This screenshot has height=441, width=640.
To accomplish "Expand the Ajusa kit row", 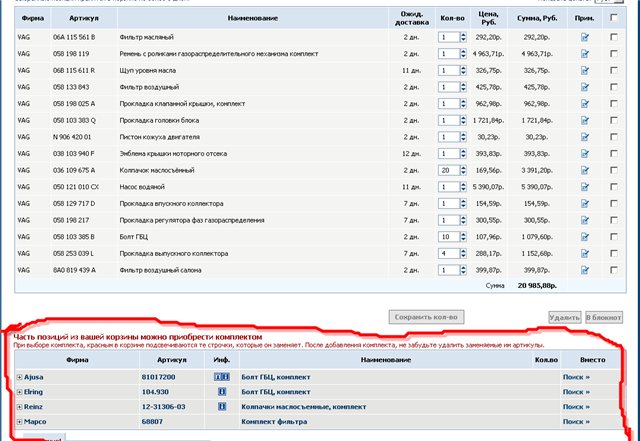I will pyautogui.click(x=19, y=377).
